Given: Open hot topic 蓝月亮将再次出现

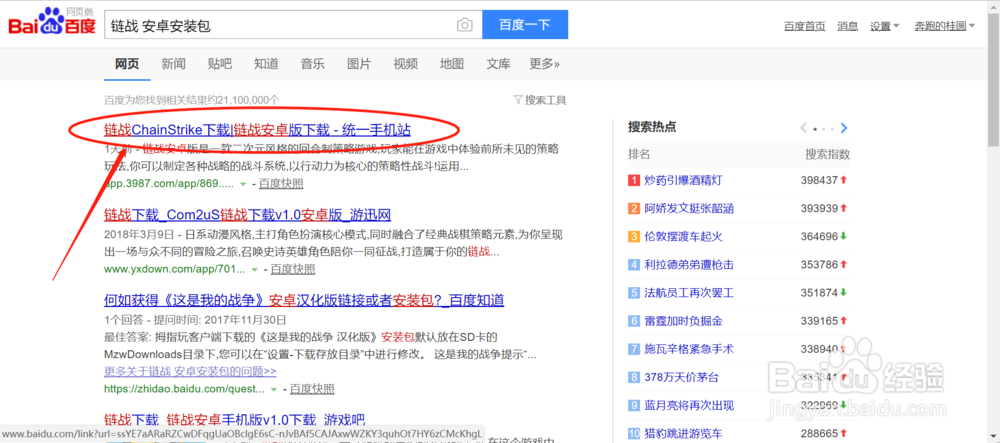Looking at the screenshot, I should coord(689,405).
